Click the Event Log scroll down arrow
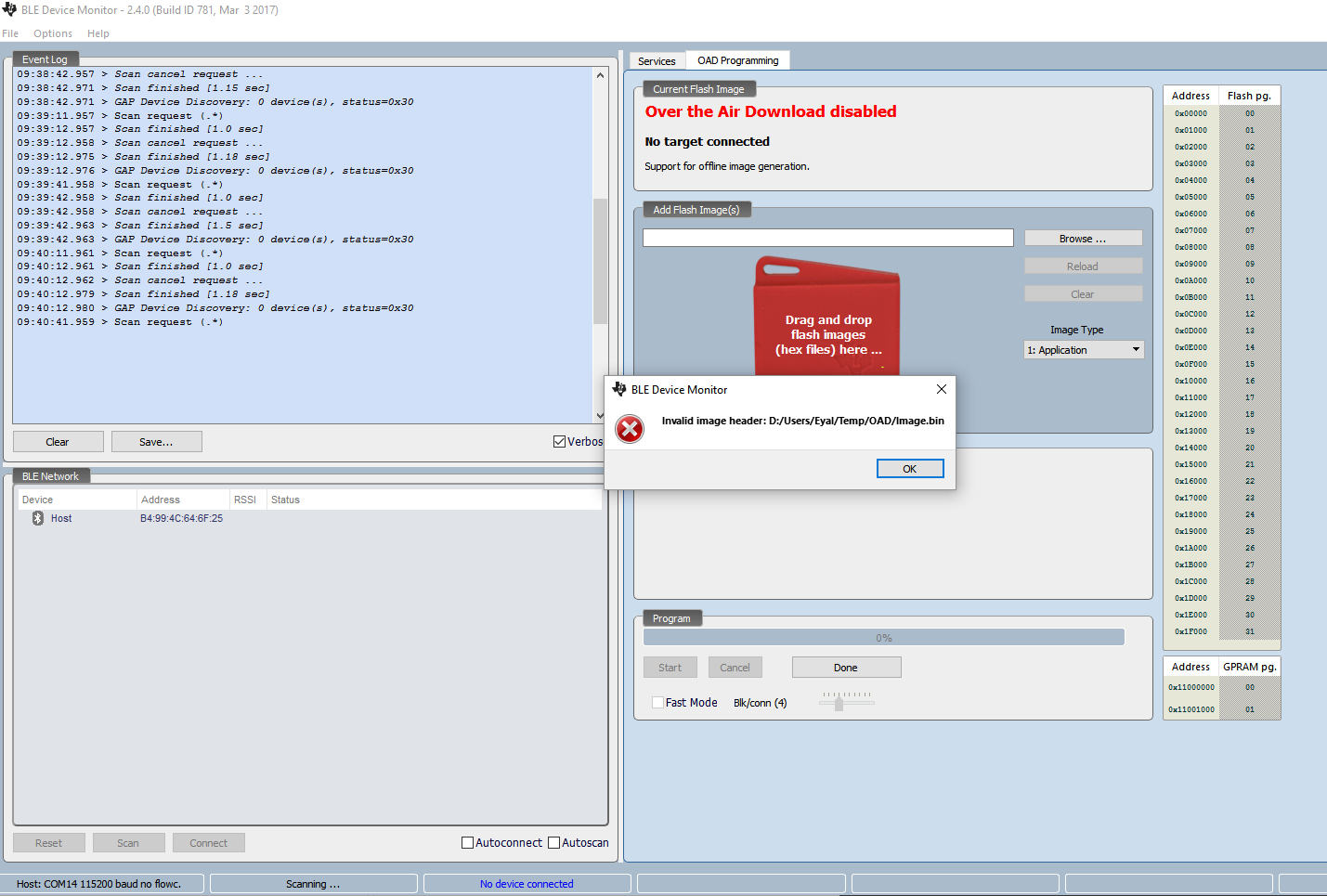Viewport: 1327px width, 896px height. point(600,415)
